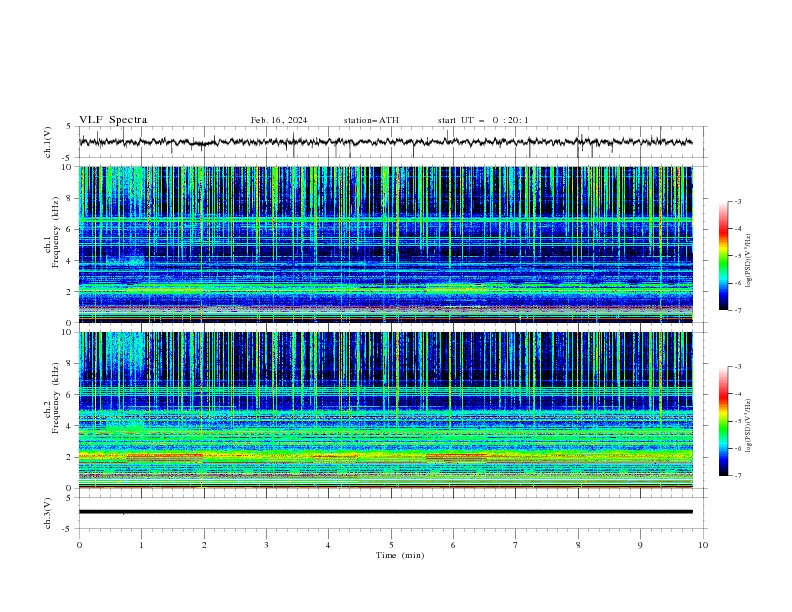Image resolution: width=792 pixels, height=612 pixels.
Task: Click the 'start UT = 0 :20: 1' text
Action: coord(483,120)
